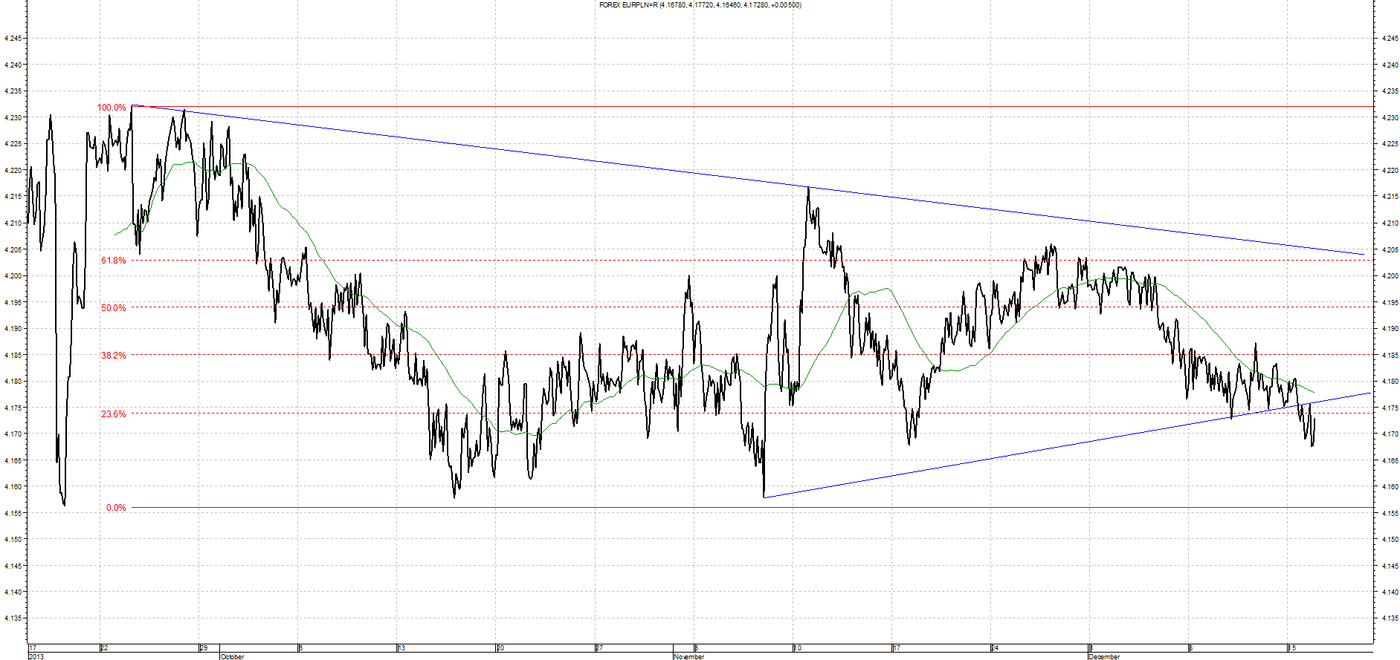Click the green moving average line's right end
The image size is (1400, 660).
(x=1314, y=391)
